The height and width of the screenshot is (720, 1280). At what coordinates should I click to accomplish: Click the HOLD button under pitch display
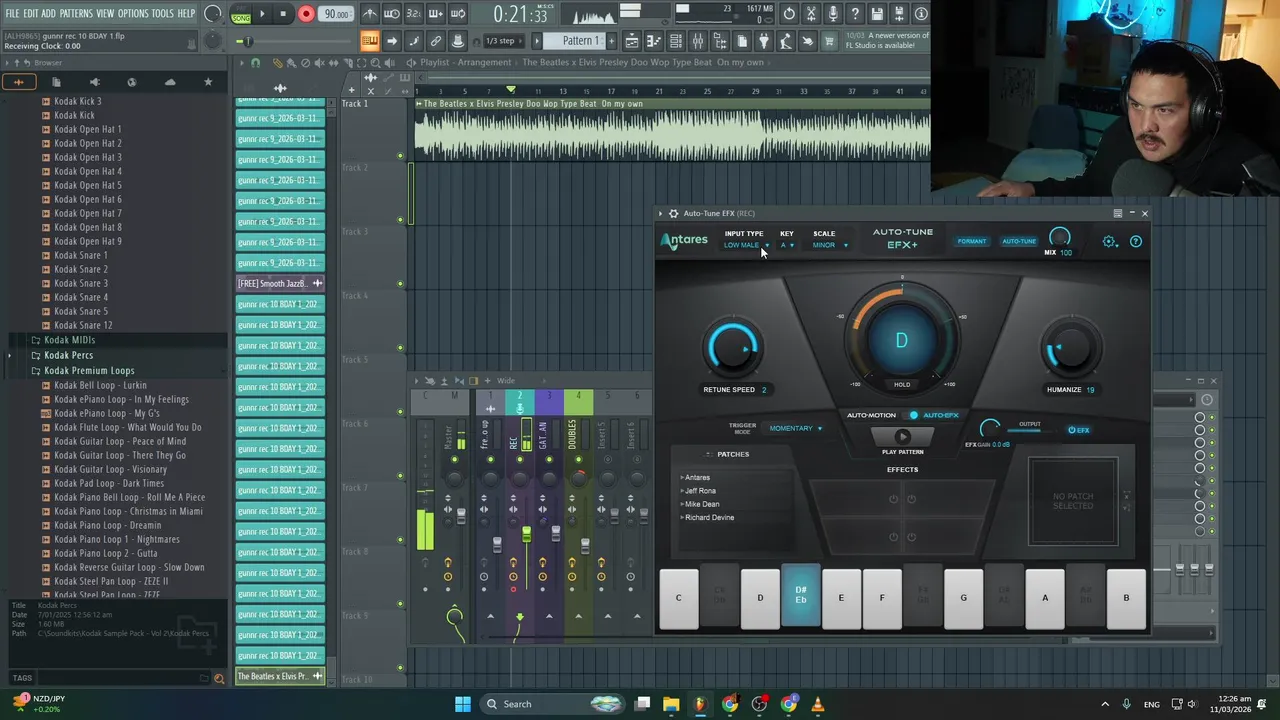pyautogui.click(x=902, y=384)
